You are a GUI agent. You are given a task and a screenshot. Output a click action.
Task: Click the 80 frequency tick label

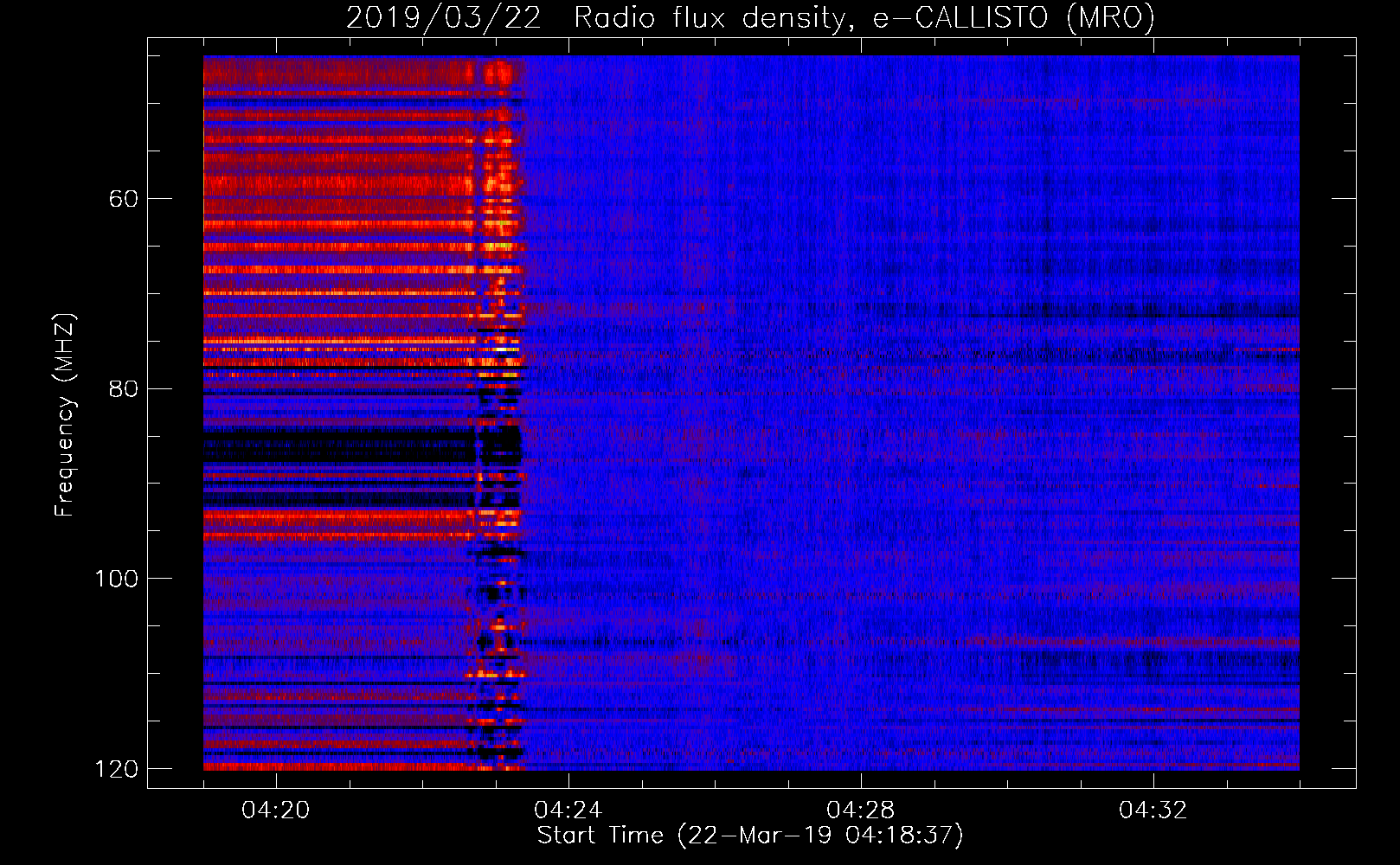point(123,388)
